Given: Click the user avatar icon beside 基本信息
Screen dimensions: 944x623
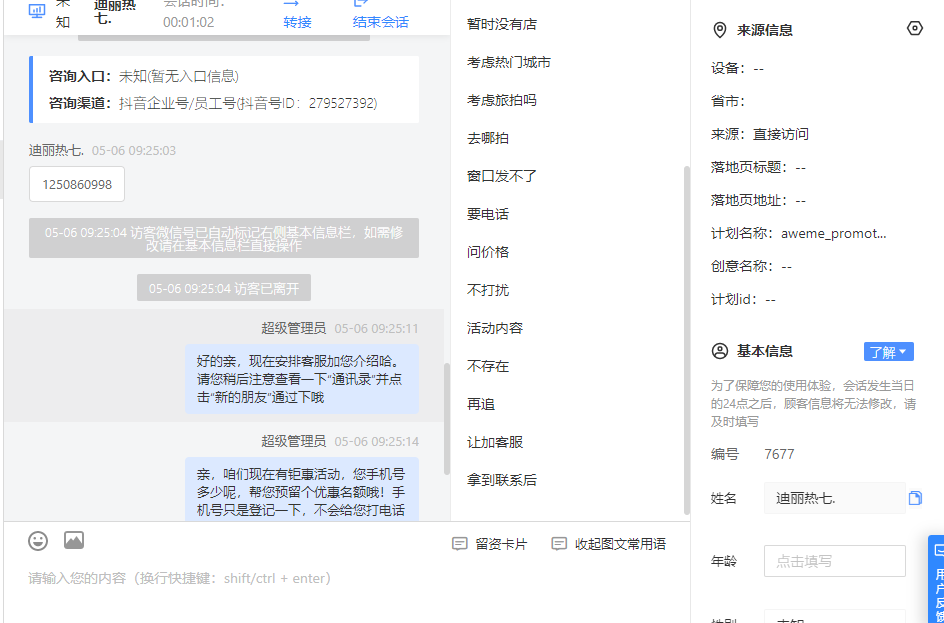Looking at the screenshot, I should point(719,351).
